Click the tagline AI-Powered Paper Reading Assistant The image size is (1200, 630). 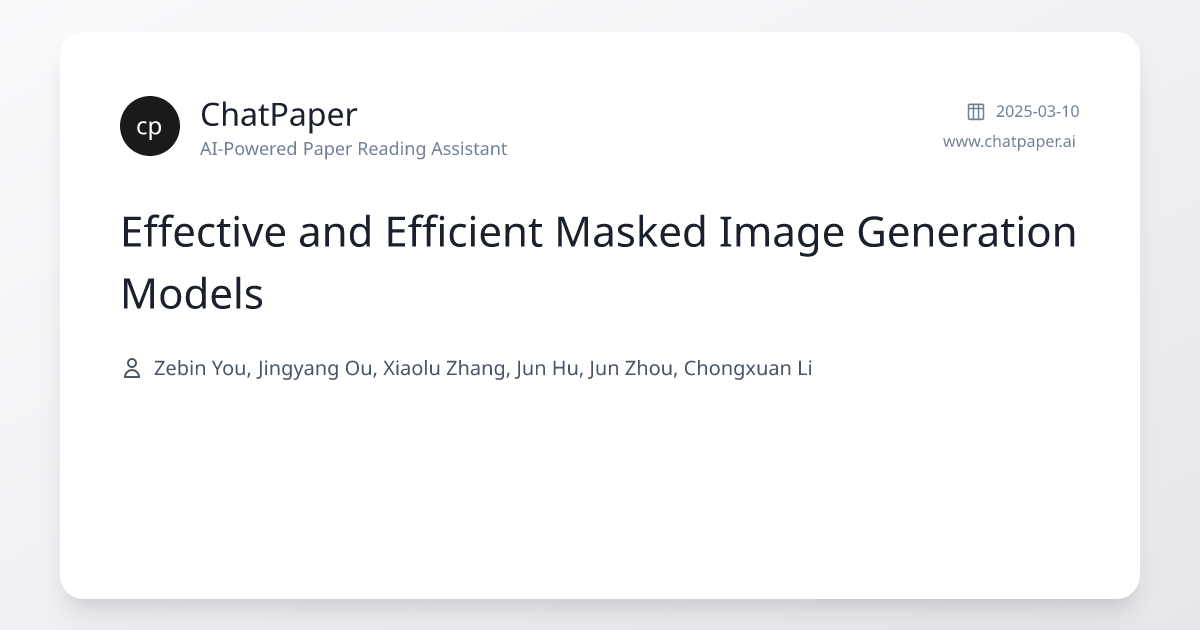tap(353, 149)
